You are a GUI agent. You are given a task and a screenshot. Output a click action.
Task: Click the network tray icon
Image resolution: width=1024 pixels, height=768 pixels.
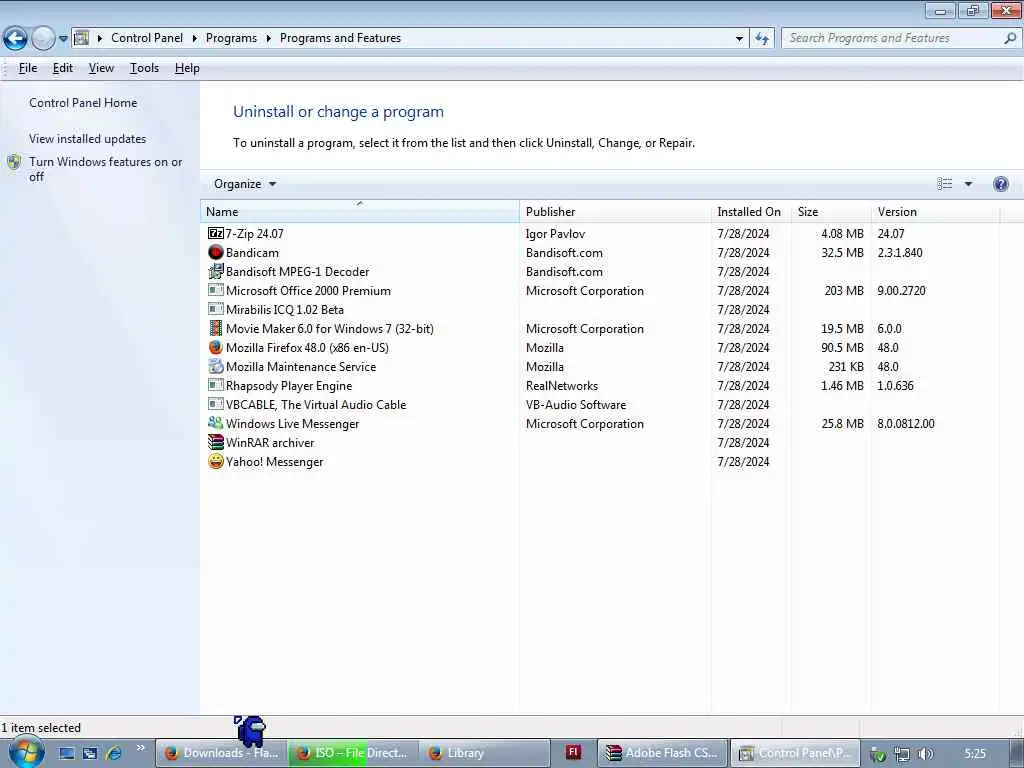(x=902, y=754)
